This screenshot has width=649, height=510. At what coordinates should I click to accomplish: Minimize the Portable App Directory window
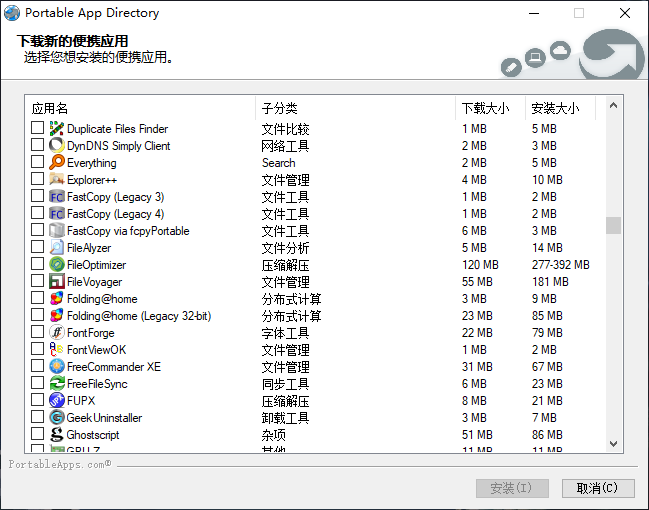point(534,13)
